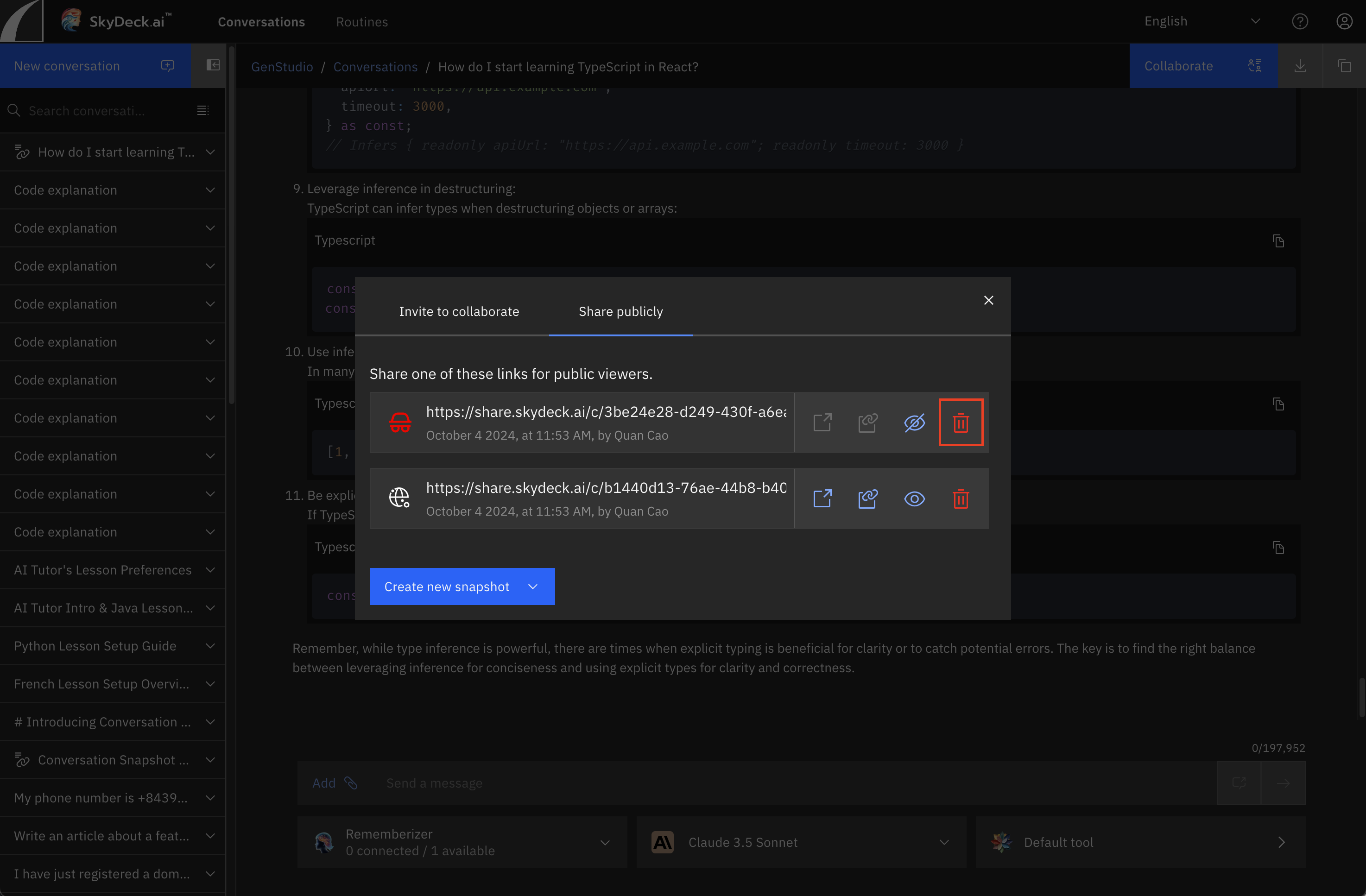Expand the English language dropdown
1366x896 pixels.
(1255, 21)
